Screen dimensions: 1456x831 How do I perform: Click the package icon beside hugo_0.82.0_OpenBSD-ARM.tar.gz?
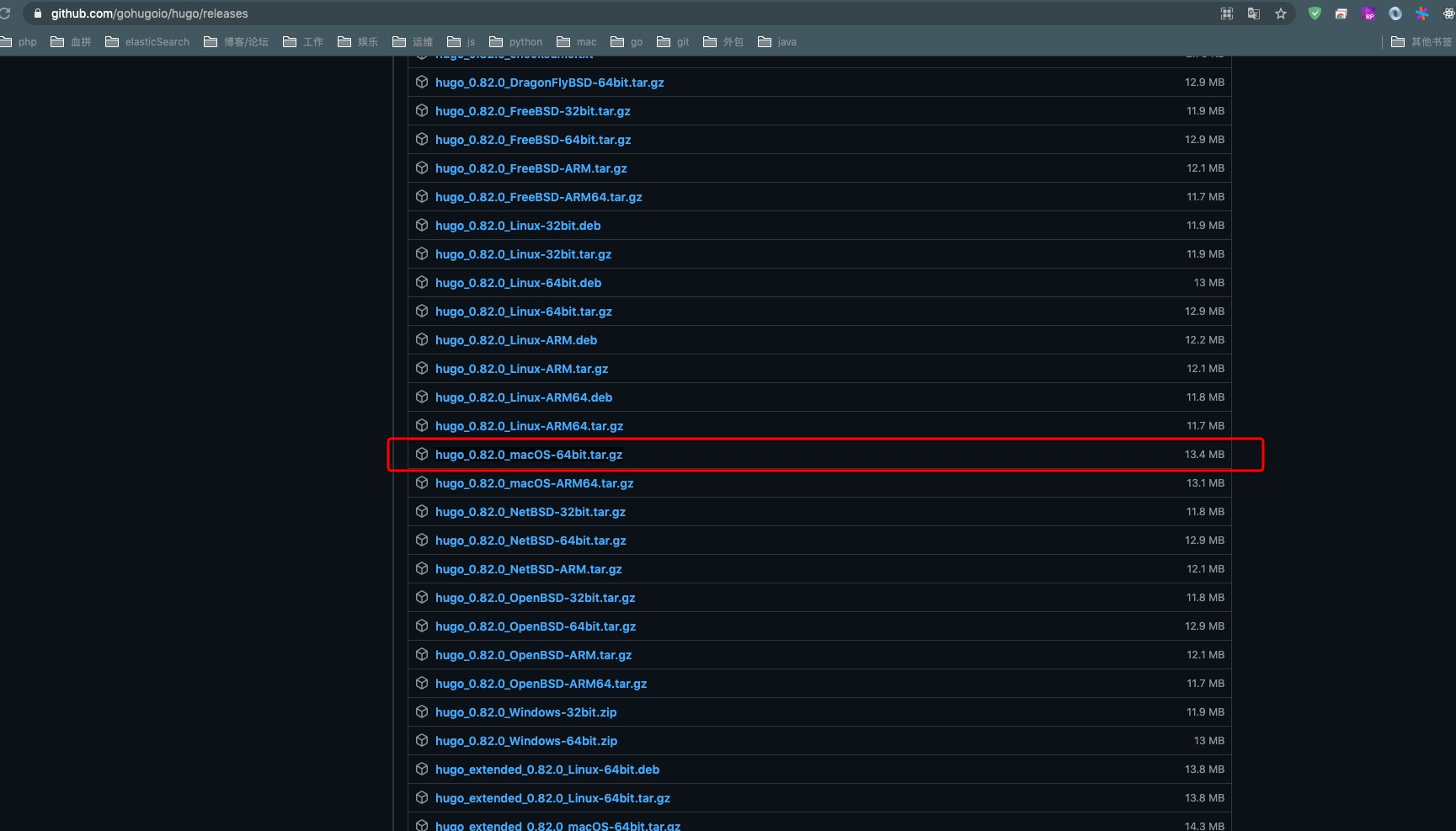(x=422, y=654)
